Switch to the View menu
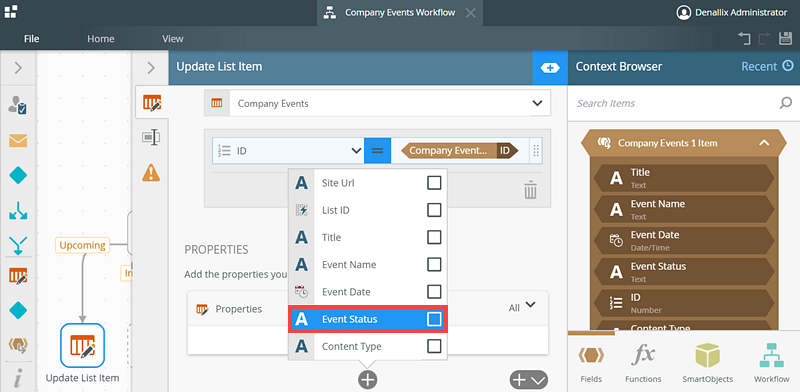The width and height of the screenshot is (800, 392). [172, 39]
